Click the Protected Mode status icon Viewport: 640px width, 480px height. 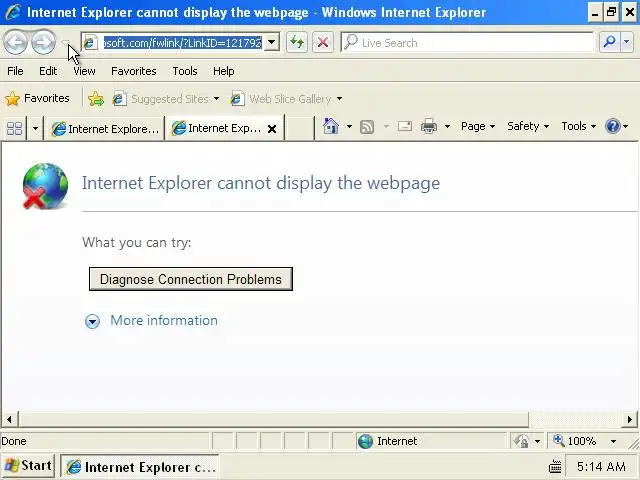click(x=522, y=441)
